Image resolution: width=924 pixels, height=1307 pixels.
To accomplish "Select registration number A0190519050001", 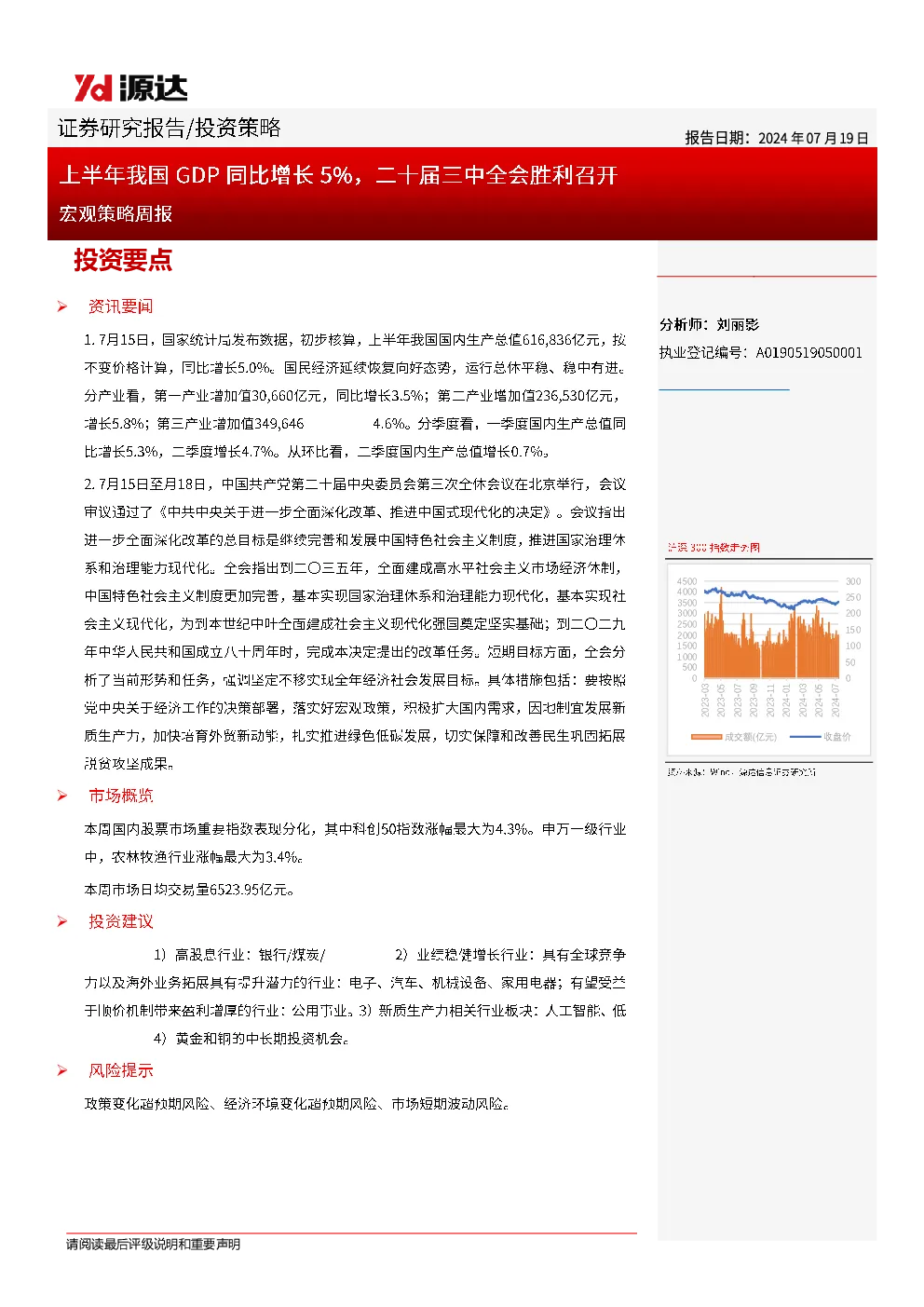I will pyautogui.click(x=808, y=352).
